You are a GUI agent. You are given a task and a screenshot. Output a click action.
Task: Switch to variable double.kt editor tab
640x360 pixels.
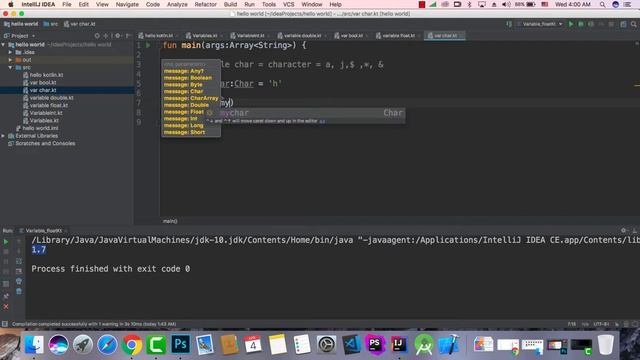[302, 36]
